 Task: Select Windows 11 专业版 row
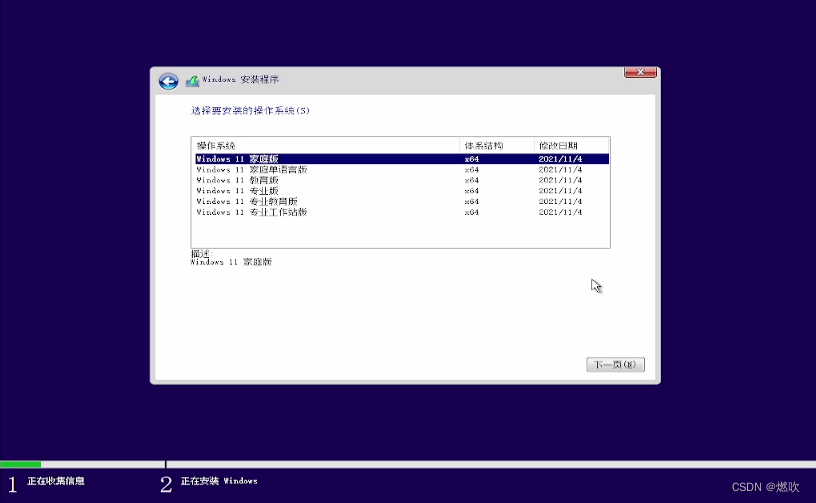click(x=402, y=191)
